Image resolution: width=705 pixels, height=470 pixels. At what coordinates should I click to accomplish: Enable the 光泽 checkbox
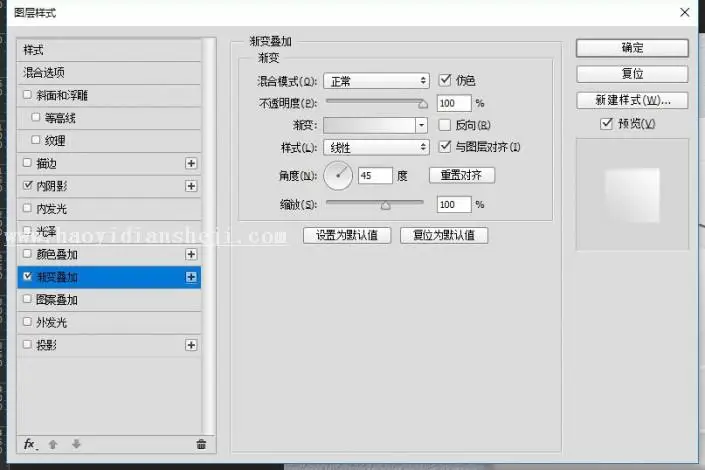pos(27,230)
